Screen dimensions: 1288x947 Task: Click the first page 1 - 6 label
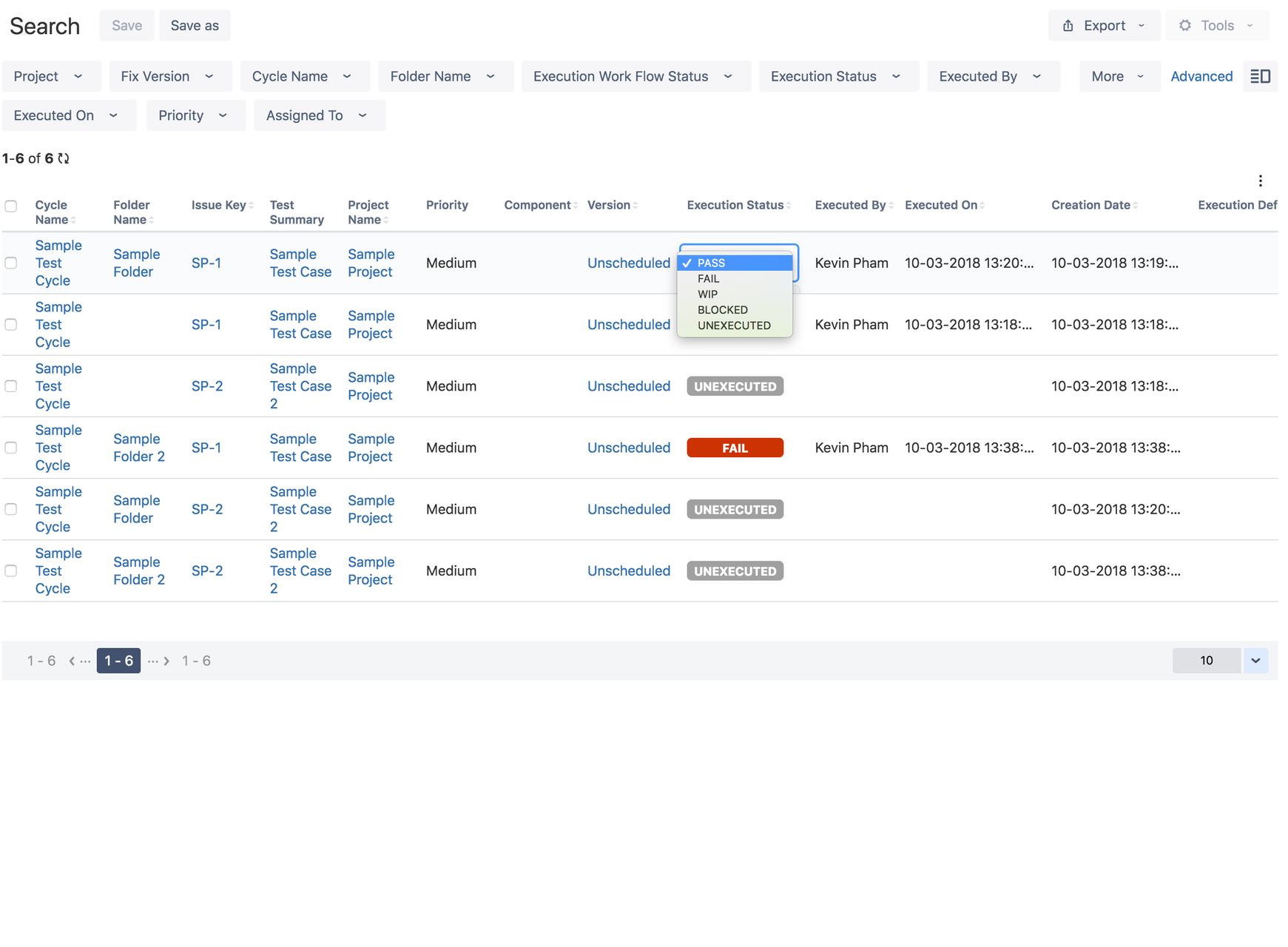point(41,661)
